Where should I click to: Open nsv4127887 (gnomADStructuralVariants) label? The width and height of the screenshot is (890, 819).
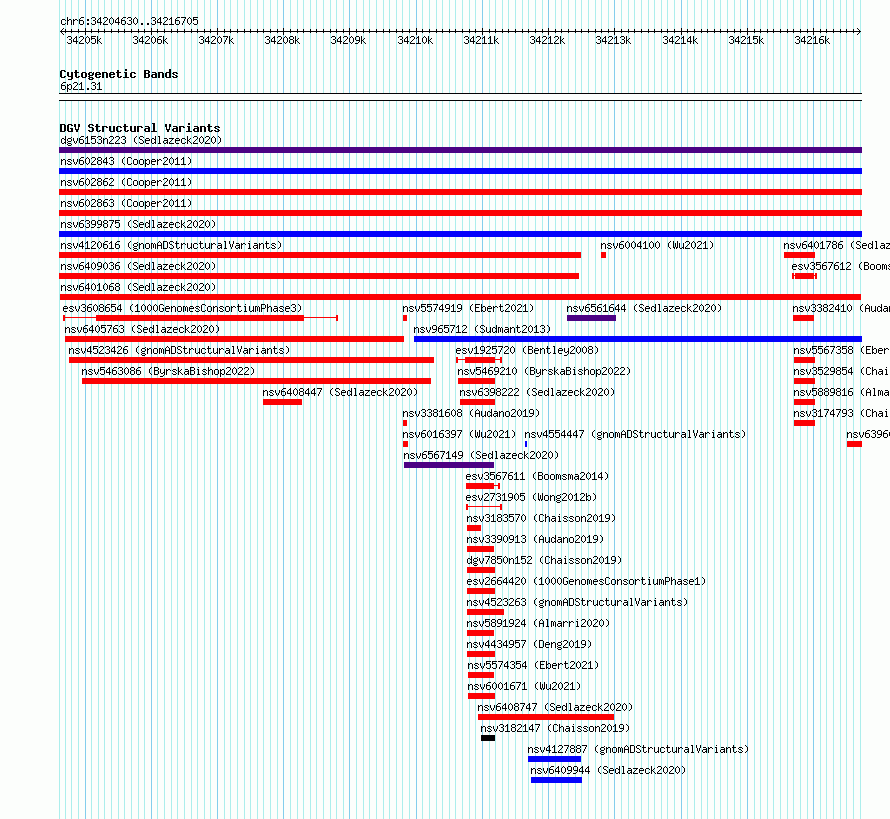(638, 749)
